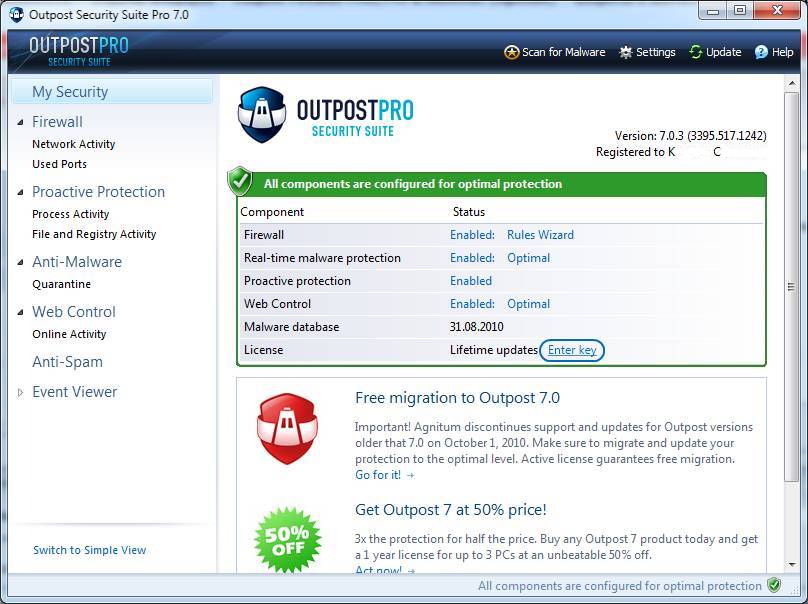
Task: Click Optimal link for Web Control
Action: click(528, 304)
